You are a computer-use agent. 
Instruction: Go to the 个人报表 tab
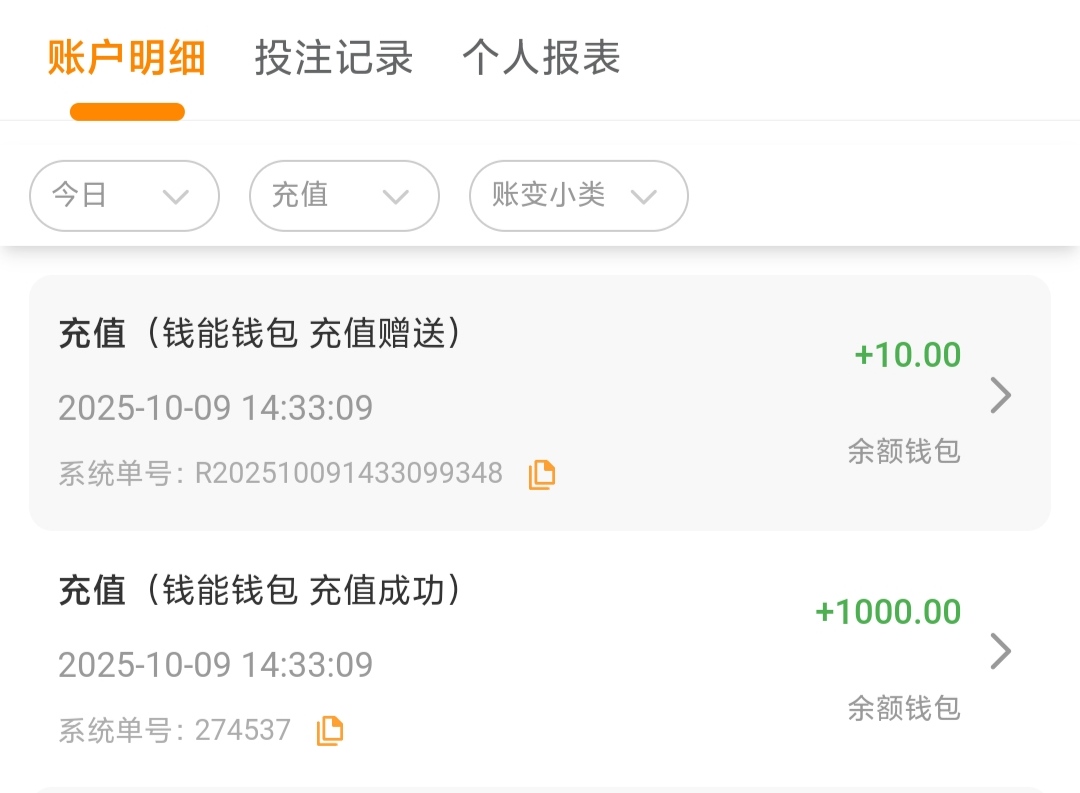click(x=541, y=58)
